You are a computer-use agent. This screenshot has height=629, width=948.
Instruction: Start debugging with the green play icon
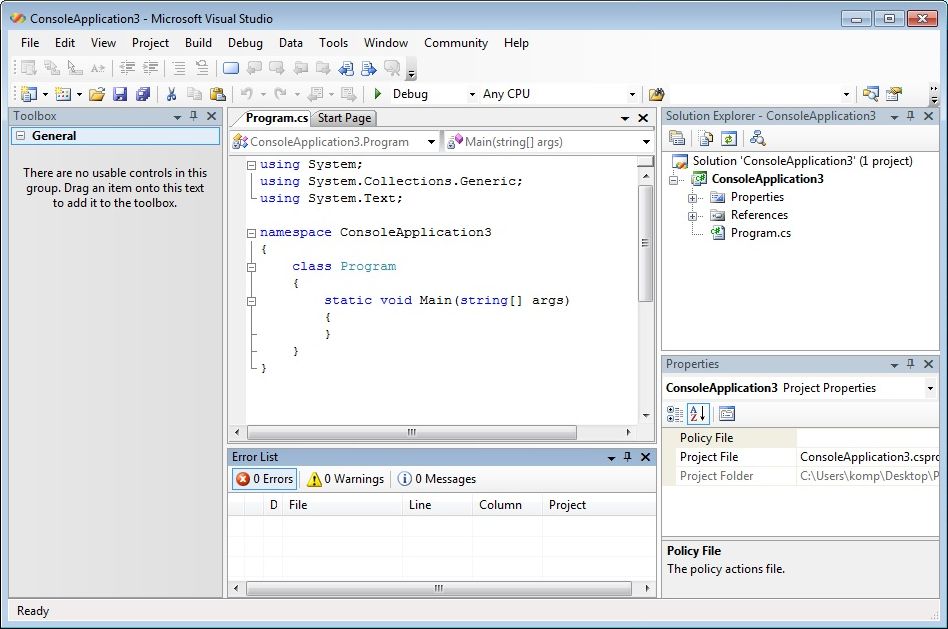pos(378,94)
